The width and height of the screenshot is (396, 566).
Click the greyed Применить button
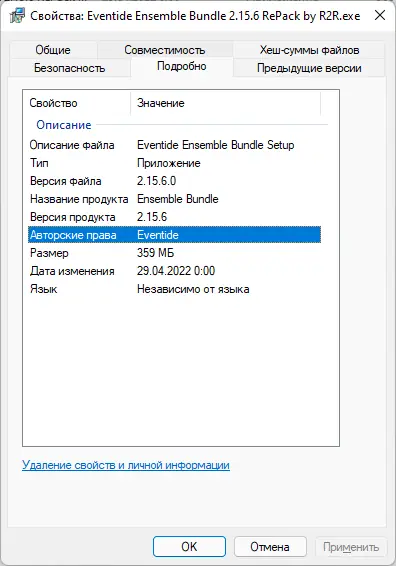351,547
